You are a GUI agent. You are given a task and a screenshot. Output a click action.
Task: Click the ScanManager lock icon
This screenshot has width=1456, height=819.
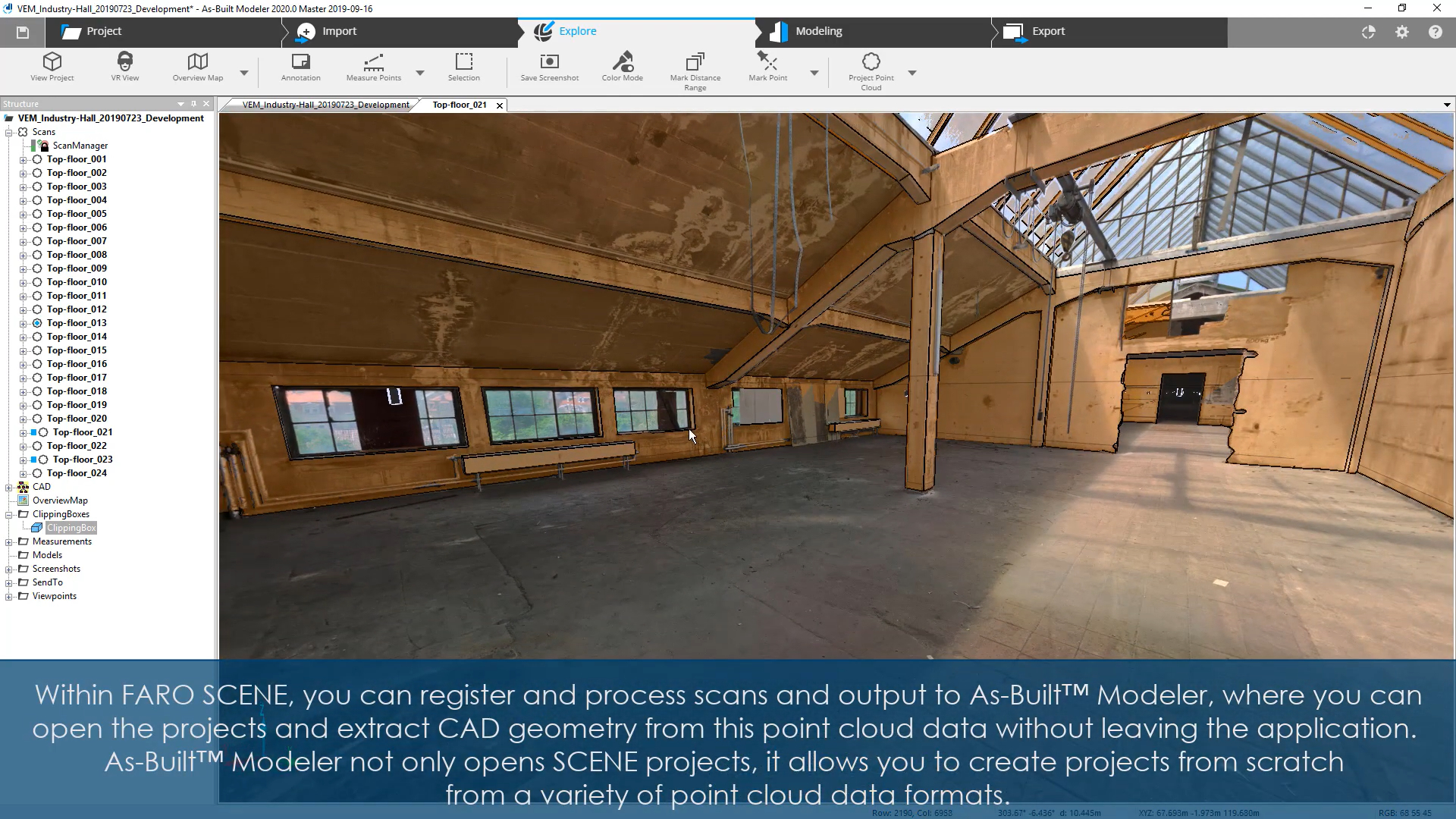click(43, 146)
